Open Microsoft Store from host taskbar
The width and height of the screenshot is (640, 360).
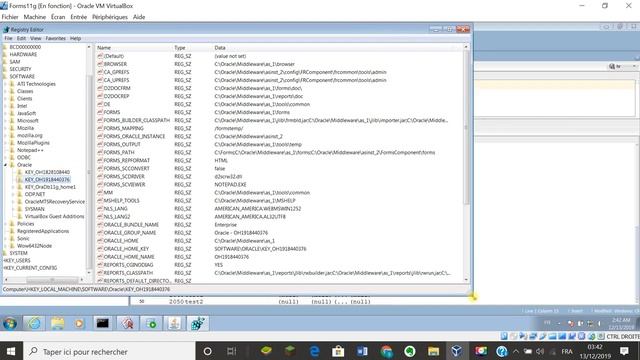click(338, 351)
